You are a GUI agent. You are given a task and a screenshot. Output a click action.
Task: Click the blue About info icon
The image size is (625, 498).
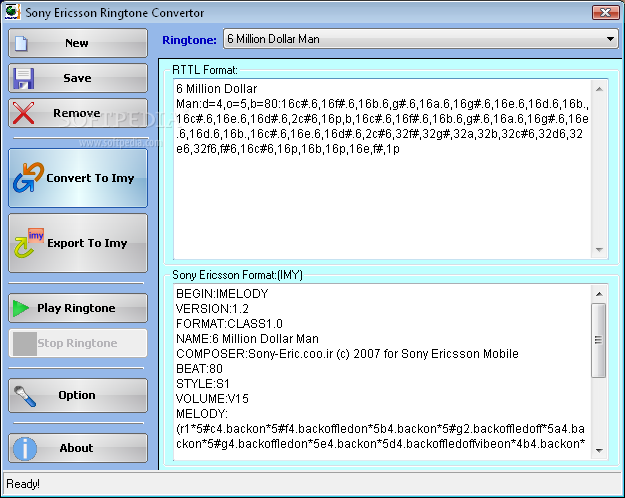click(x=25, y=448)
